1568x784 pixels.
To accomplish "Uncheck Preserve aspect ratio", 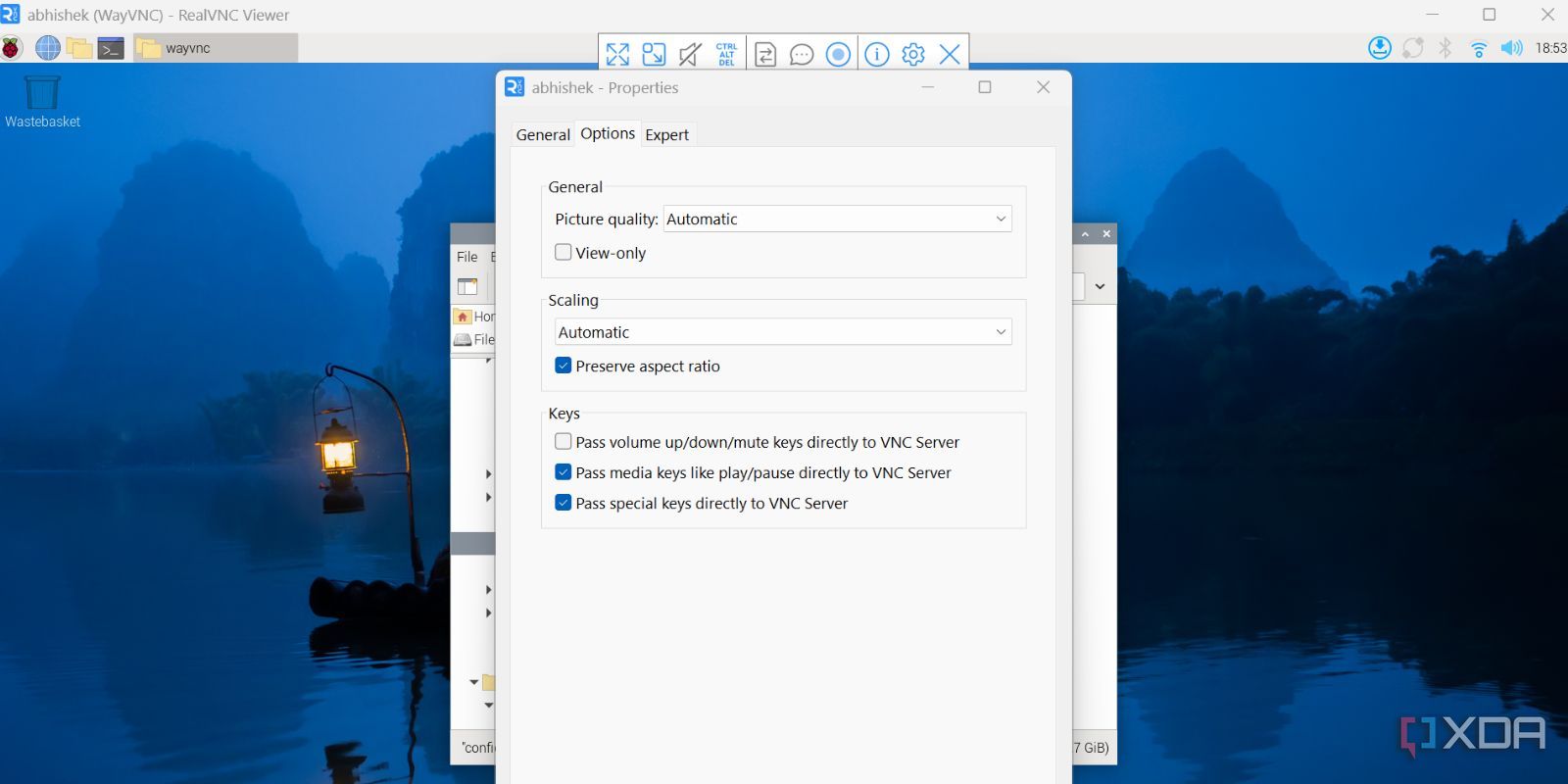I will coord(563,366).
